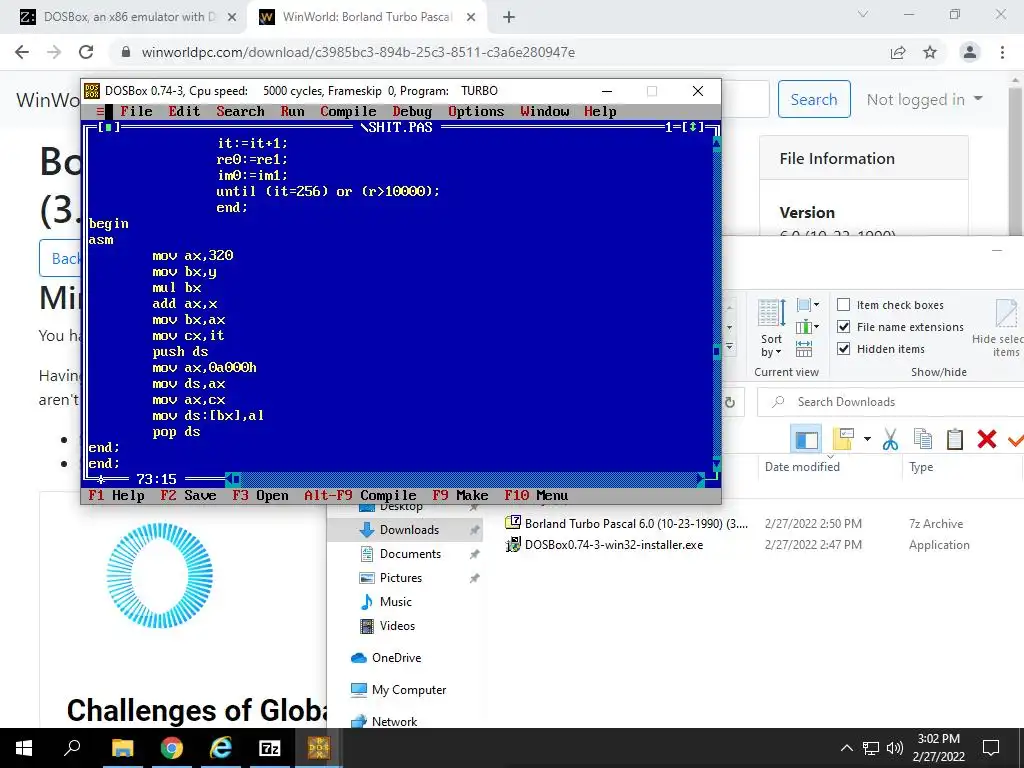
Task: Open the Debug menu in Turbo Pascal
Action: coord(412,112)
